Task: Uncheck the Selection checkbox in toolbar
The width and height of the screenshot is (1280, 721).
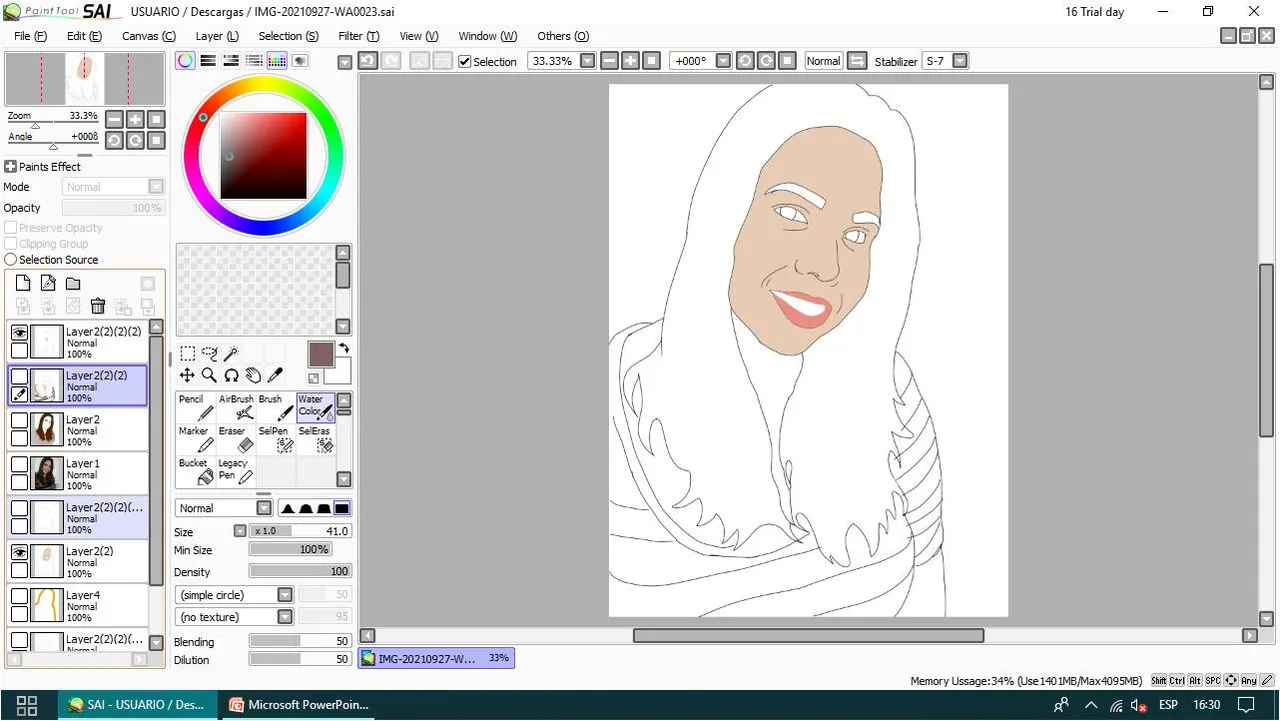Action: click(465, 62)
